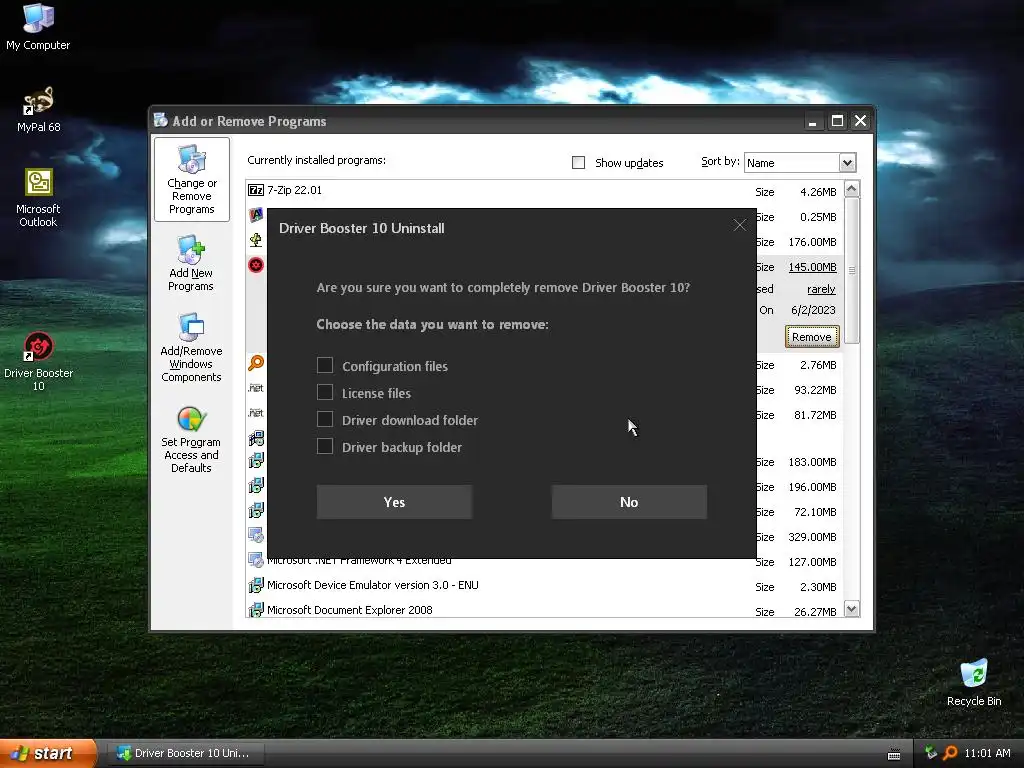Click the orange magnifier program icon in list
This screenshot has width=1024, height=768.
[x=256, y=362]
